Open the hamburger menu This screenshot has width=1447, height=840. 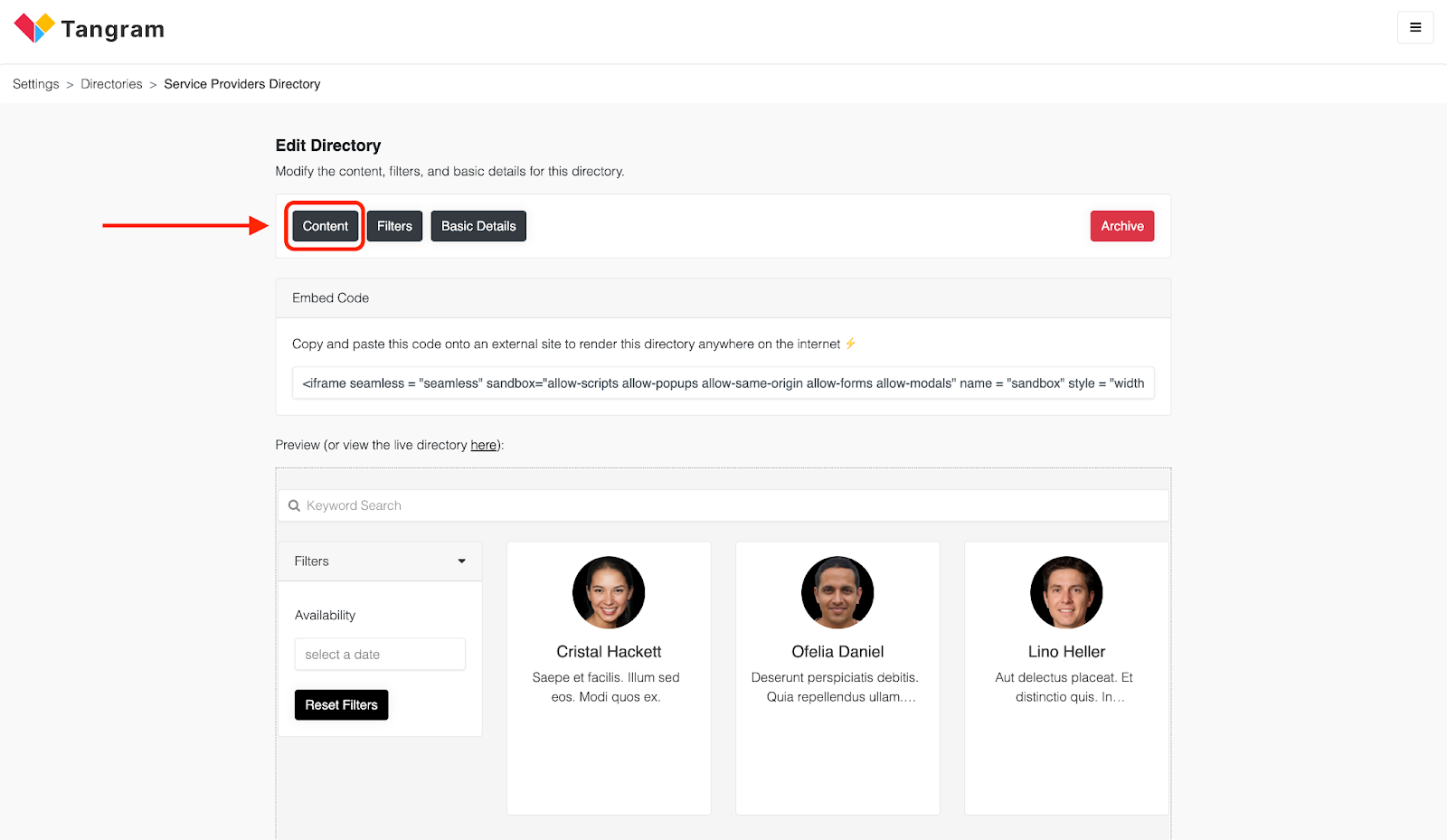(x=1415, y=27)
